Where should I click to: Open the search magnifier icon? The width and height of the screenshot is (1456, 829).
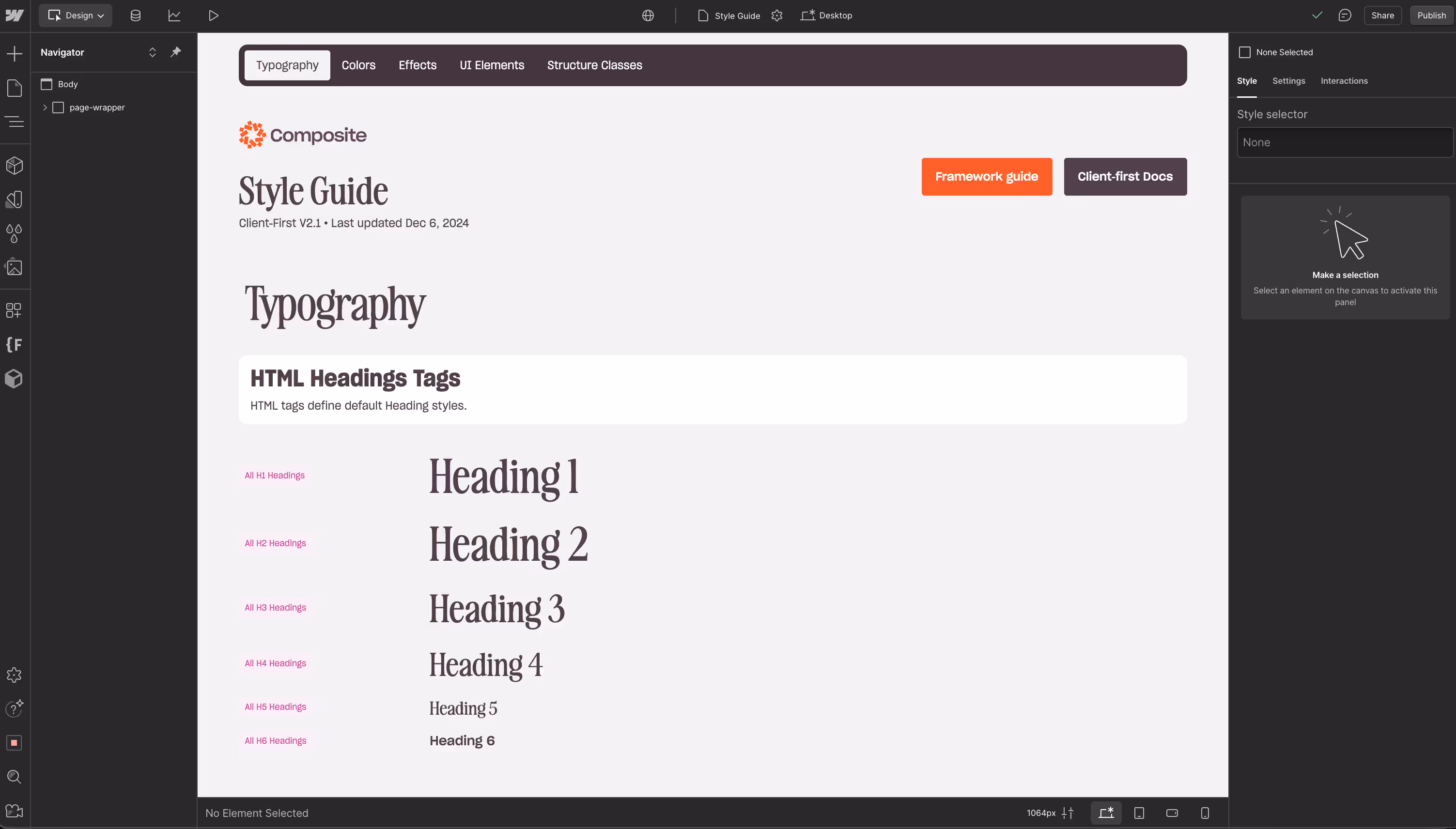tap(14, 777)
